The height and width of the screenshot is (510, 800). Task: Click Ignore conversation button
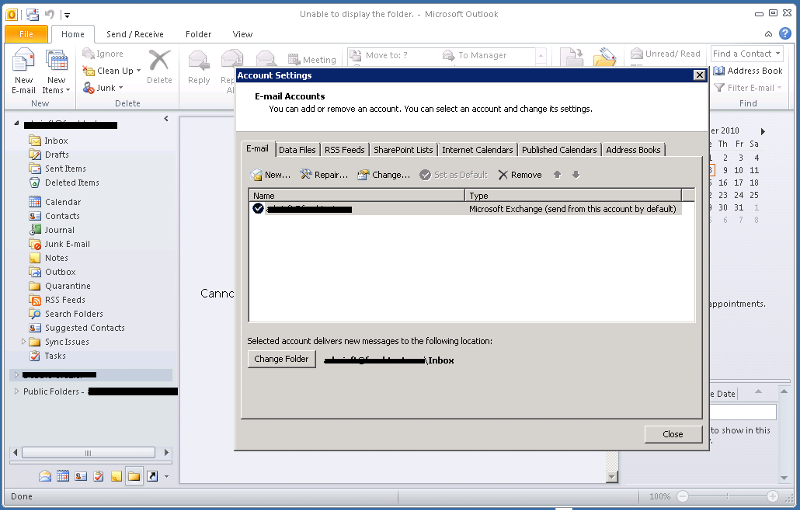(x=103, y=54)
